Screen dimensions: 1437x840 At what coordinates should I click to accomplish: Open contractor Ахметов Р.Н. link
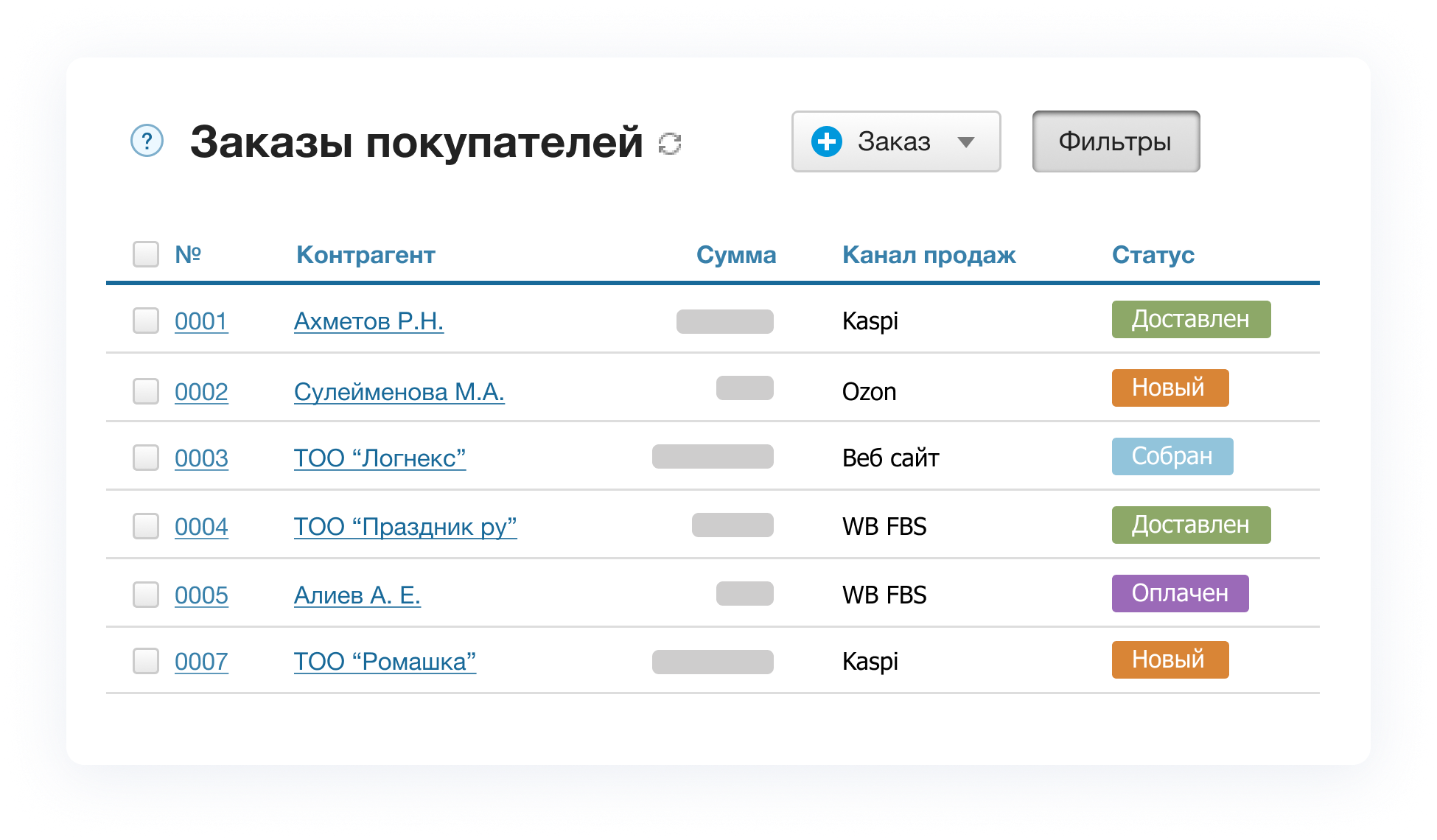point(368,321)
